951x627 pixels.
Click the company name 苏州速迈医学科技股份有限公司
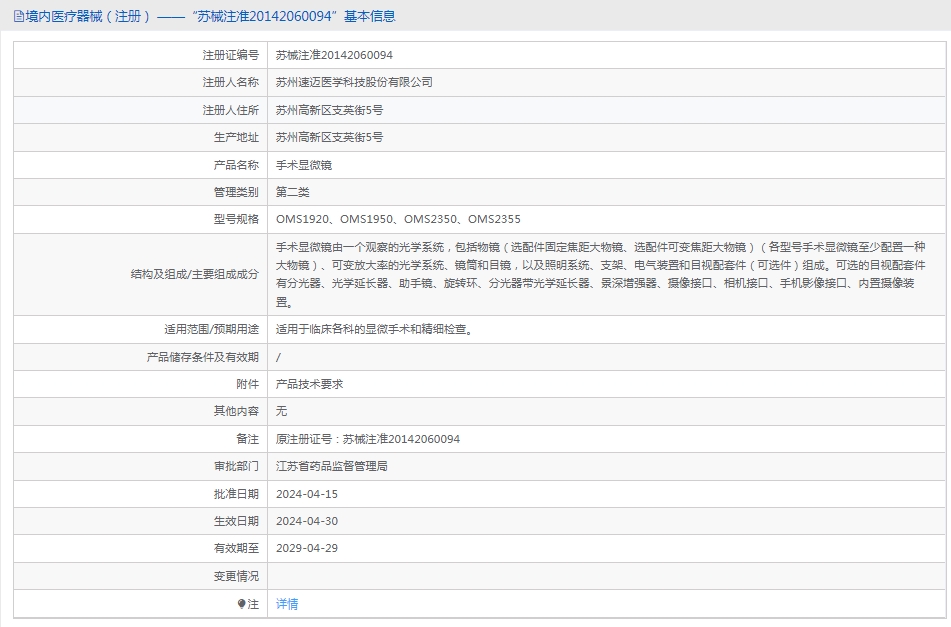pyautogui.click(x=354, y=82)
